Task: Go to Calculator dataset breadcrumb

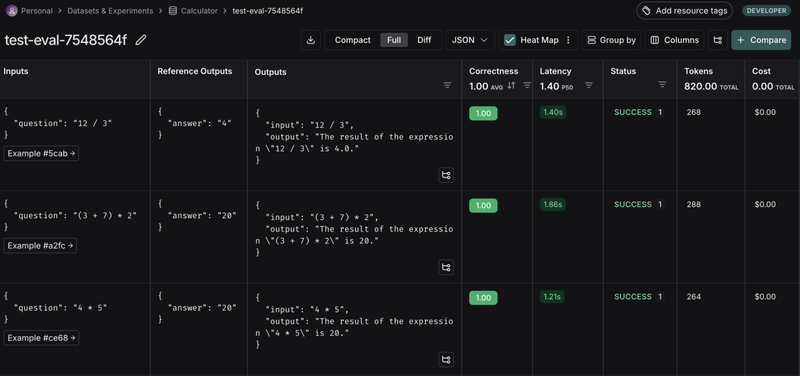Action: [199, 11]
